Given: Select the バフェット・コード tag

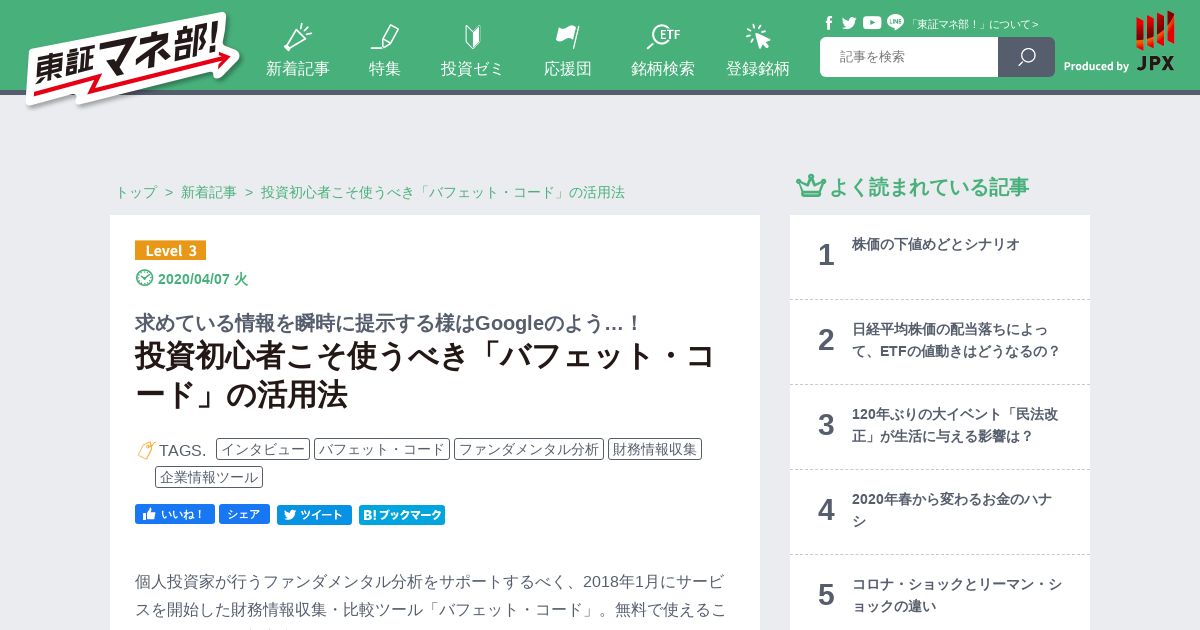Looking at the screenshot, I should coord(382,449).
